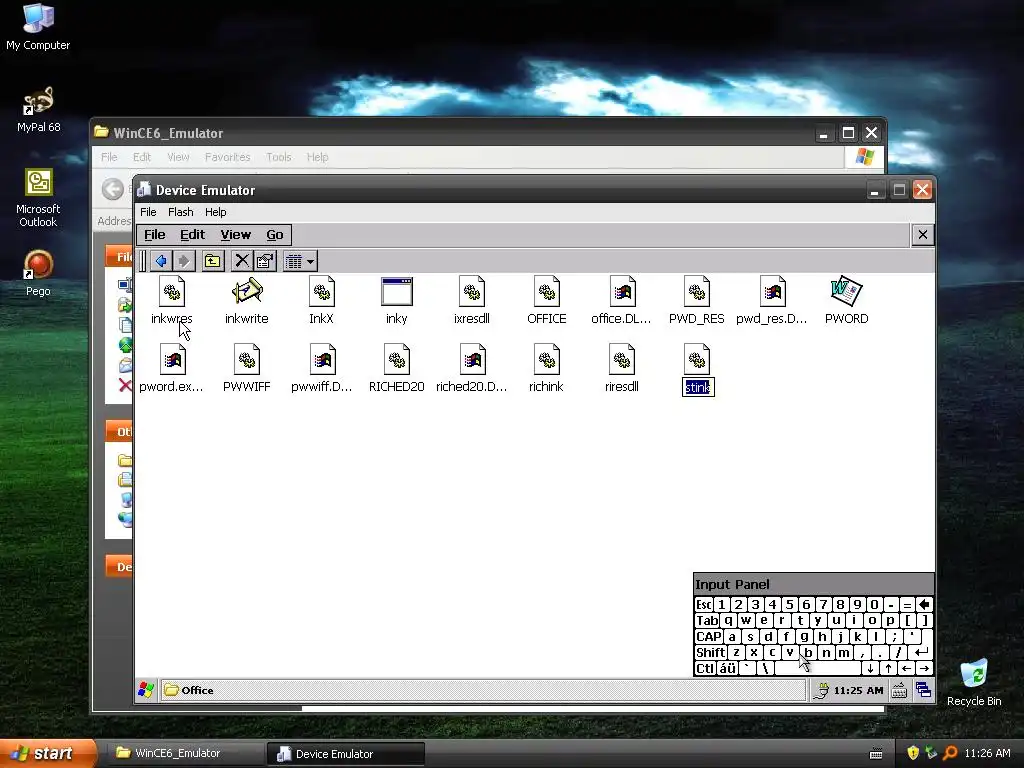This screenshot has height=768, width=1024.
Task: Click the Office taskbar button in CE
Action: coord(483,690)
